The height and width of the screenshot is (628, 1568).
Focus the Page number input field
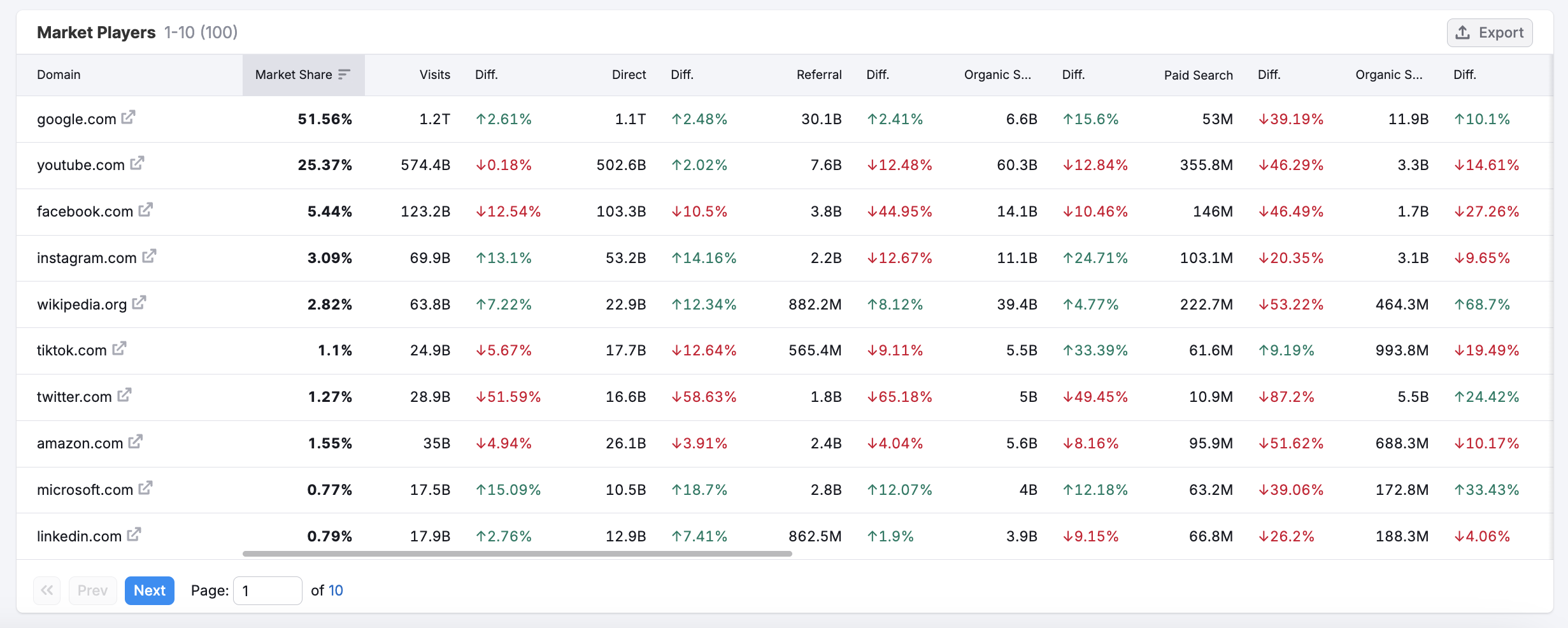point(267,590)
